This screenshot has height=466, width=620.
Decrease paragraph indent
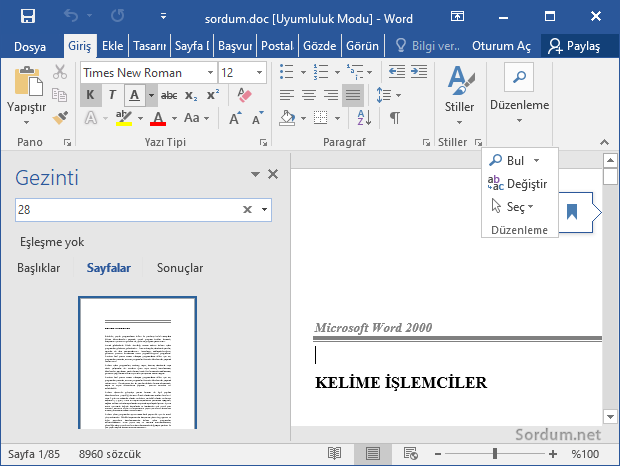[x=397, y=72]
